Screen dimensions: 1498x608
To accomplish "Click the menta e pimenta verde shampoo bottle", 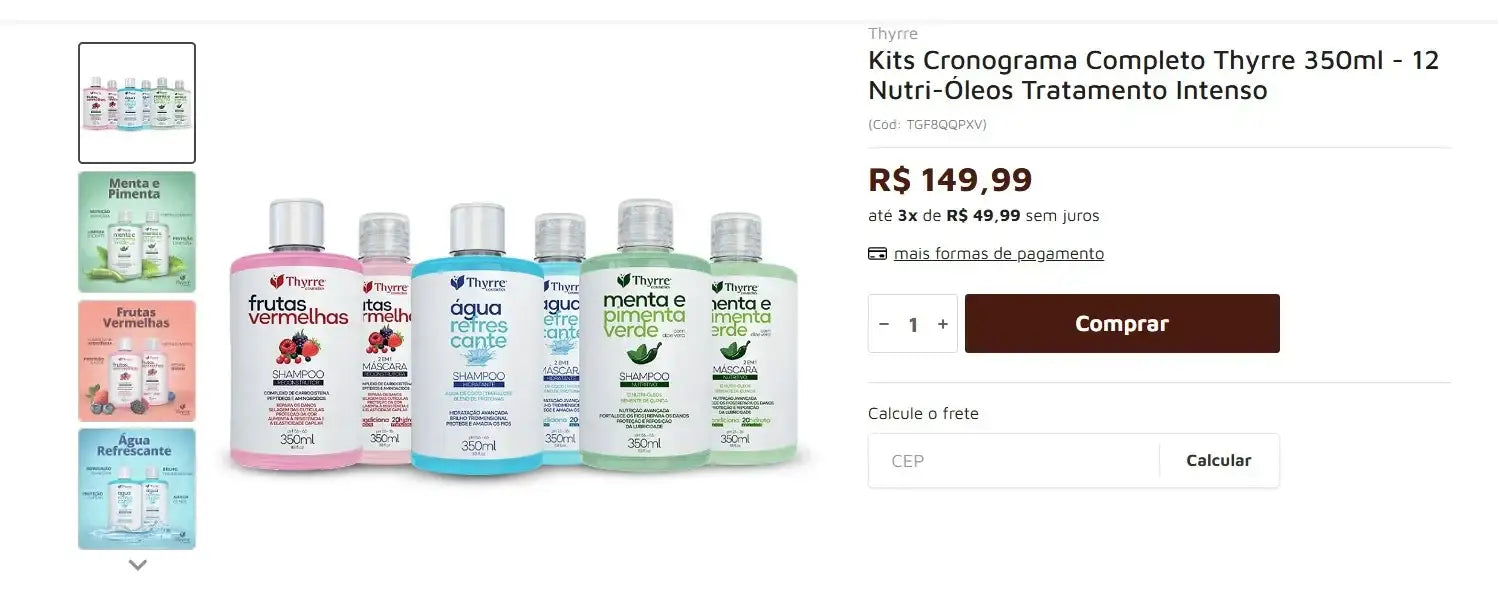I will click(645, 335).
